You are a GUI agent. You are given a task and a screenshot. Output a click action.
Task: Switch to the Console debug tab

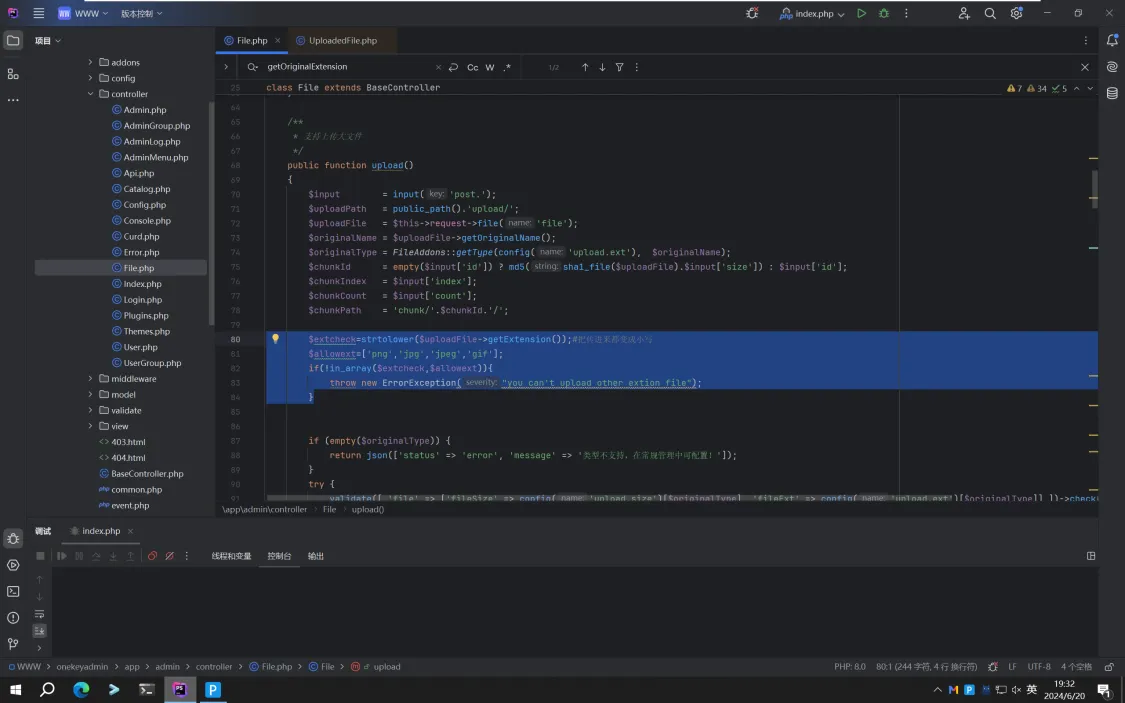coord(279,556)
